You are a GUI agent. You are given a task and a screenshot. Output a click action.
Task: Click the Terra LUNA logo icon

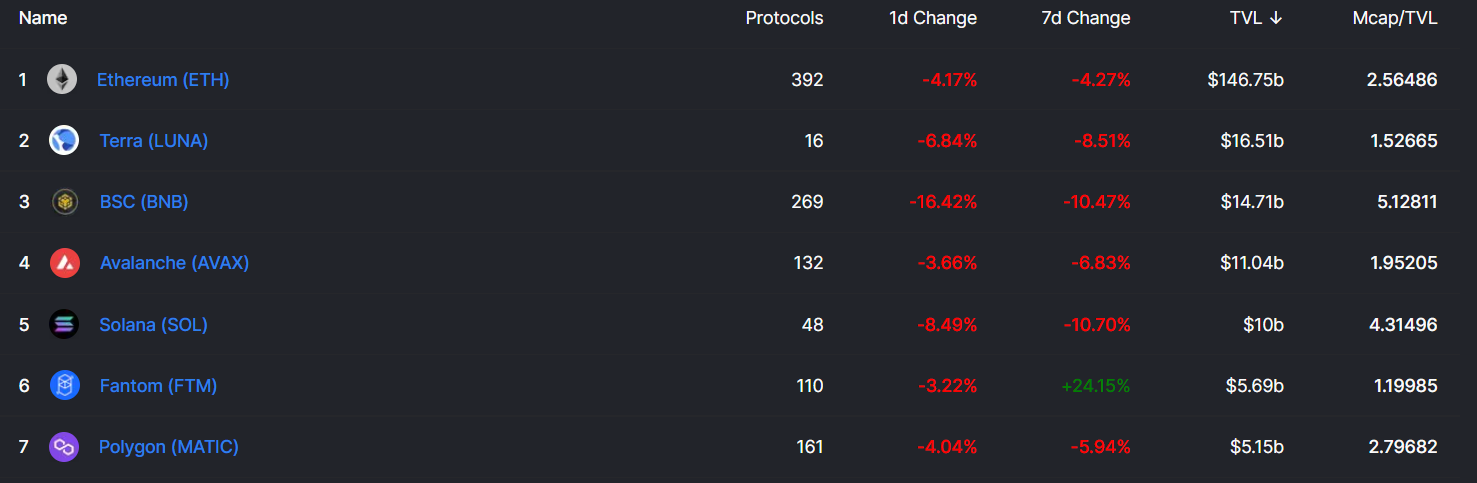click(x=64, y=140)
